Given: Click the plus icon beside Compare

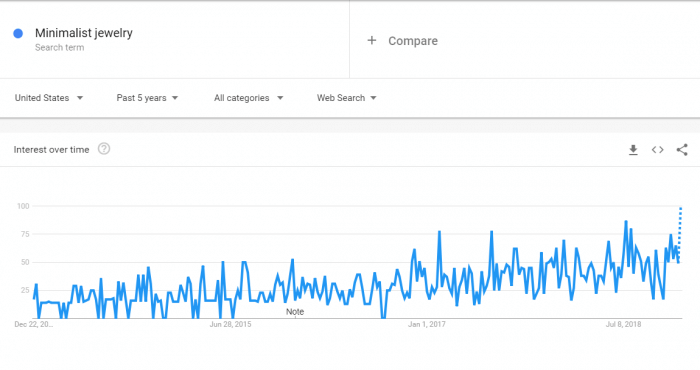Looking at the screenshot, I should pyautogui.click(x=371, y=41).
